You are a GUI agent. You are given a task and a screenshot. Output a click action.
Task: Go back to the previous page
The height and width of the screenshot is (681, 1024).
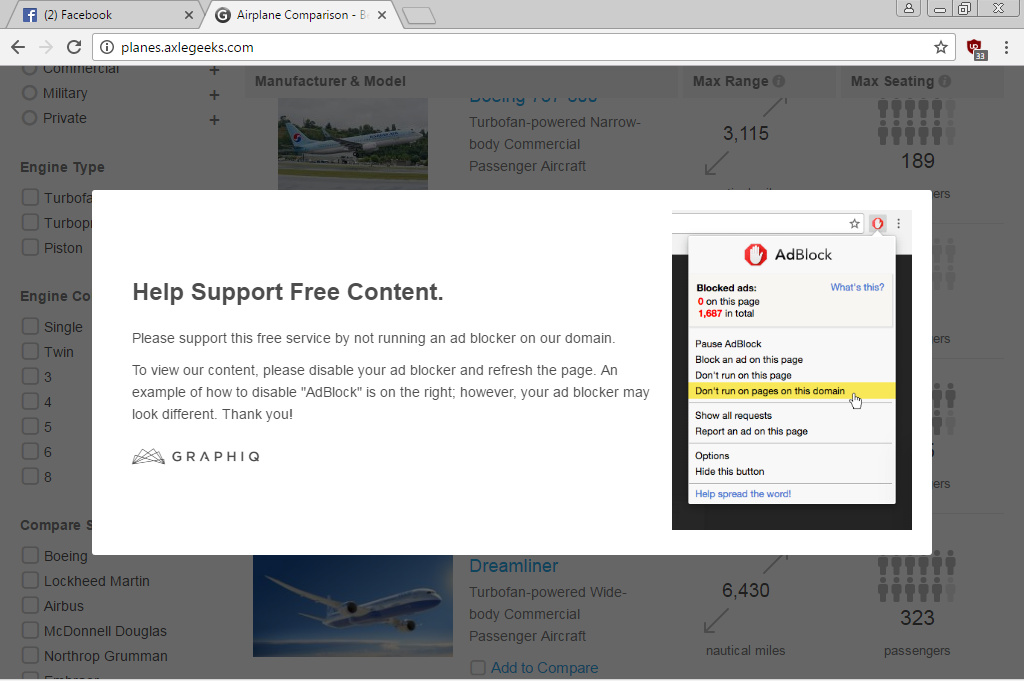[18, 47]
